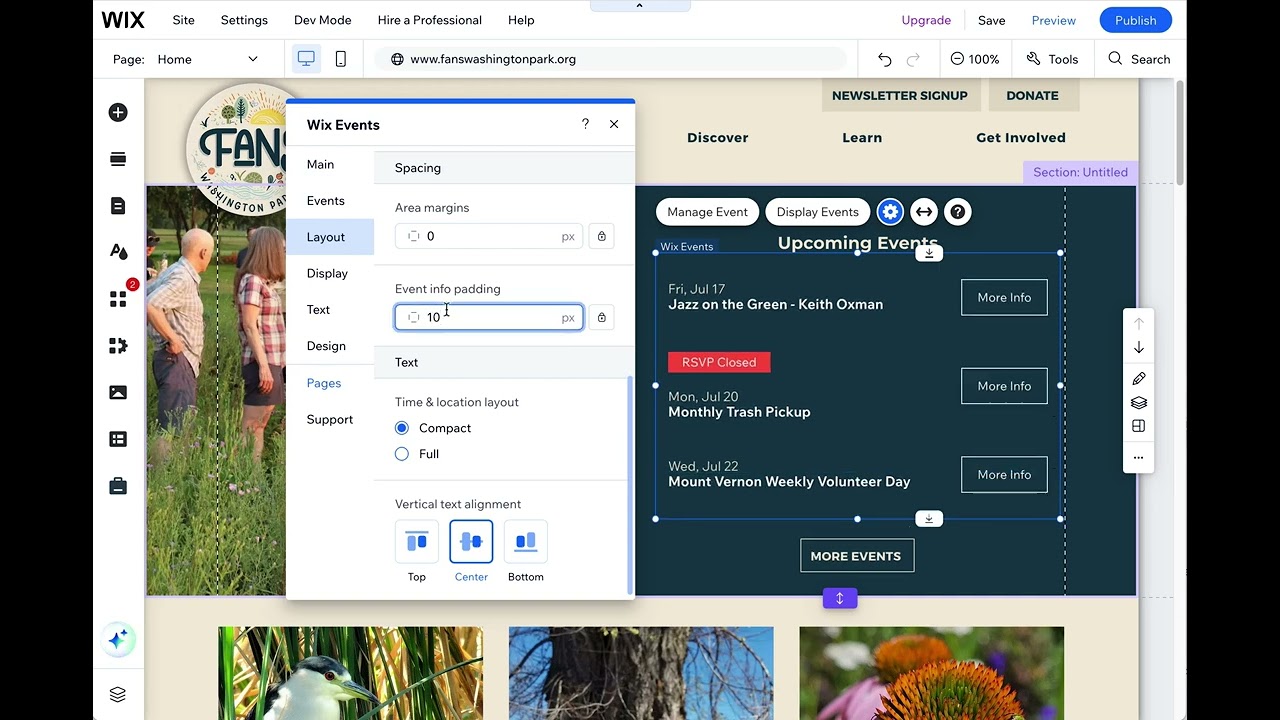This screenshot has width=1280, height=720.
Task: Open Pages link in Wix Events panel
Action: tap(324, 383)
